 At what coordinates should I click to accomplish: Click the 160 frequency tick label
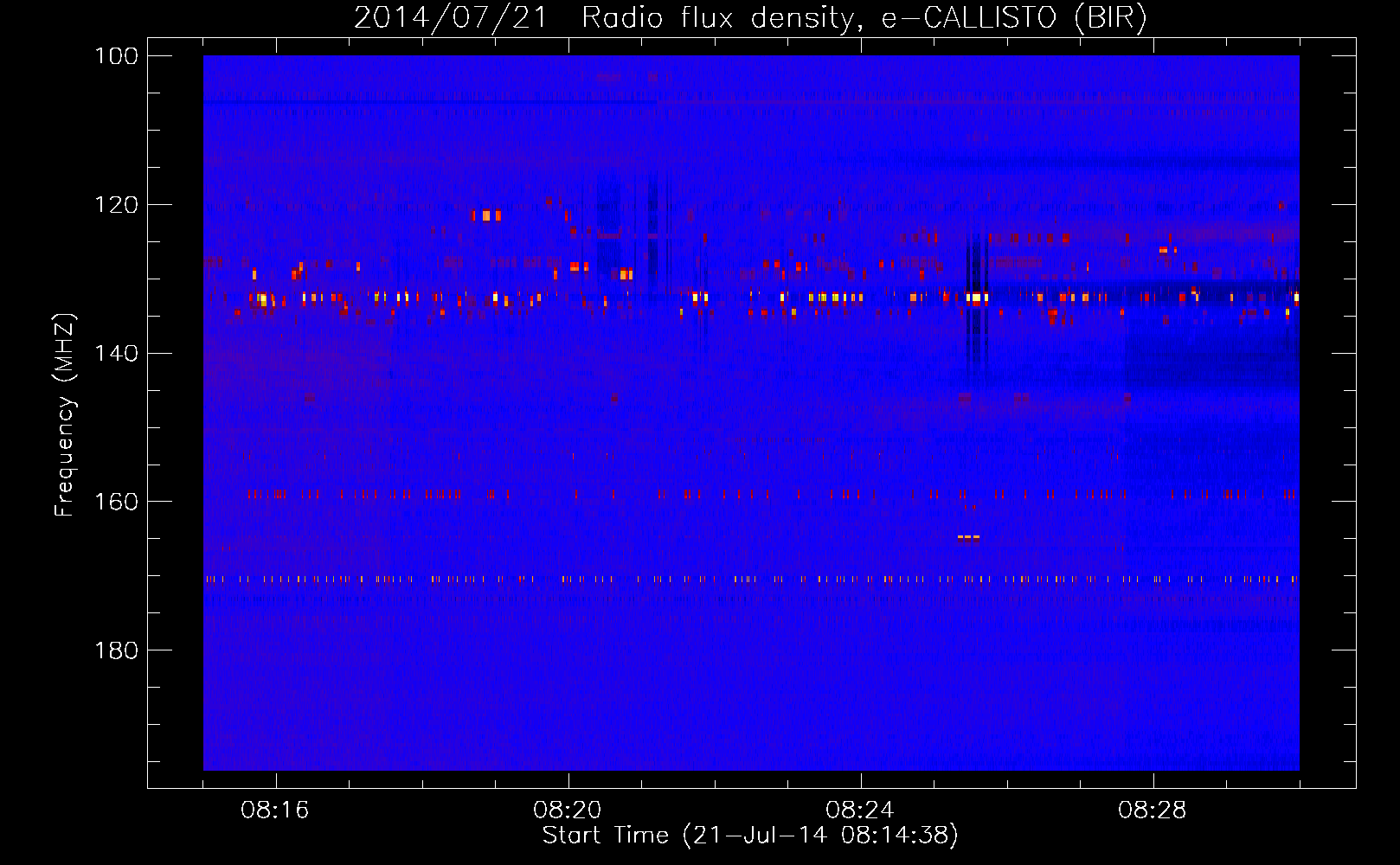pyautogui.click(x=117, y=502)
